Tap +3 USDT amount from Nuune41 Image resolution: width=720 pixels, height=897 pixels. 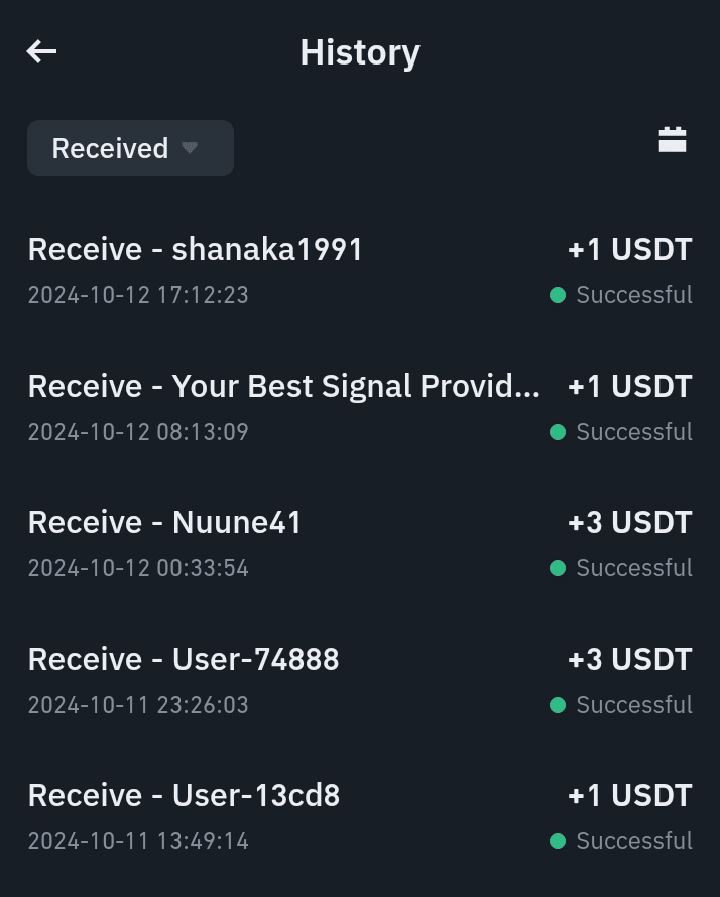tap(630, 522)
